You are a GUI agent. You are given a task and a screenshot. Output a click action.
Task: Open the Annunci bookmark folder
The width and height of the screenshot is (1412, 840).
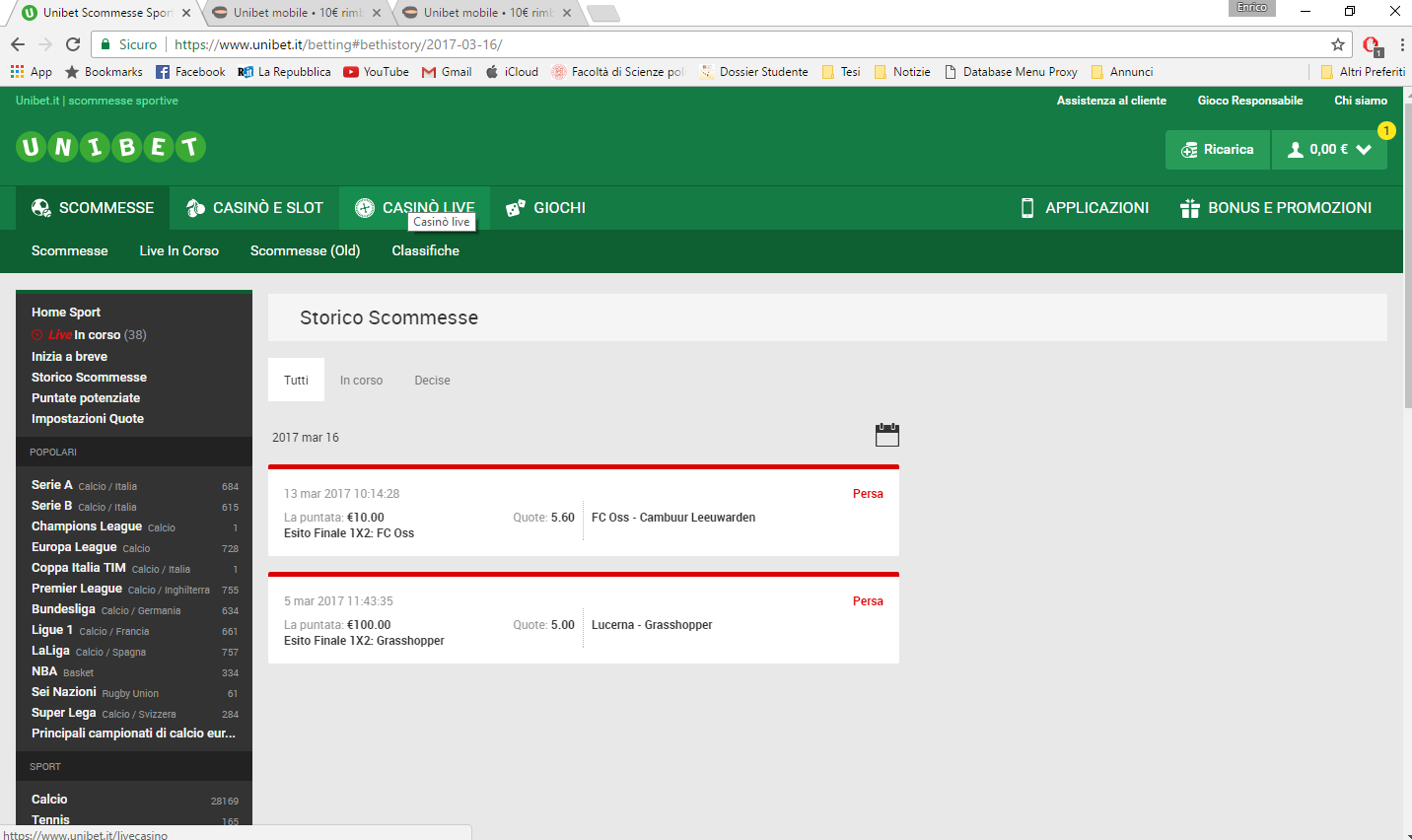[1122, 72]
